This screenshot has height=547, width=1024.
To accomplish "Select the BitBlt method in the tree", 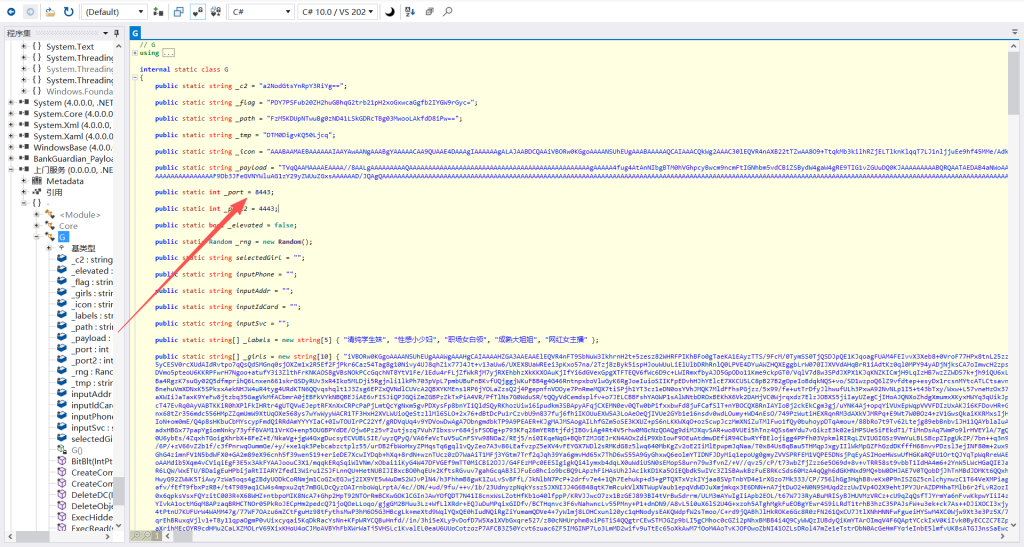I will [92, 461].
